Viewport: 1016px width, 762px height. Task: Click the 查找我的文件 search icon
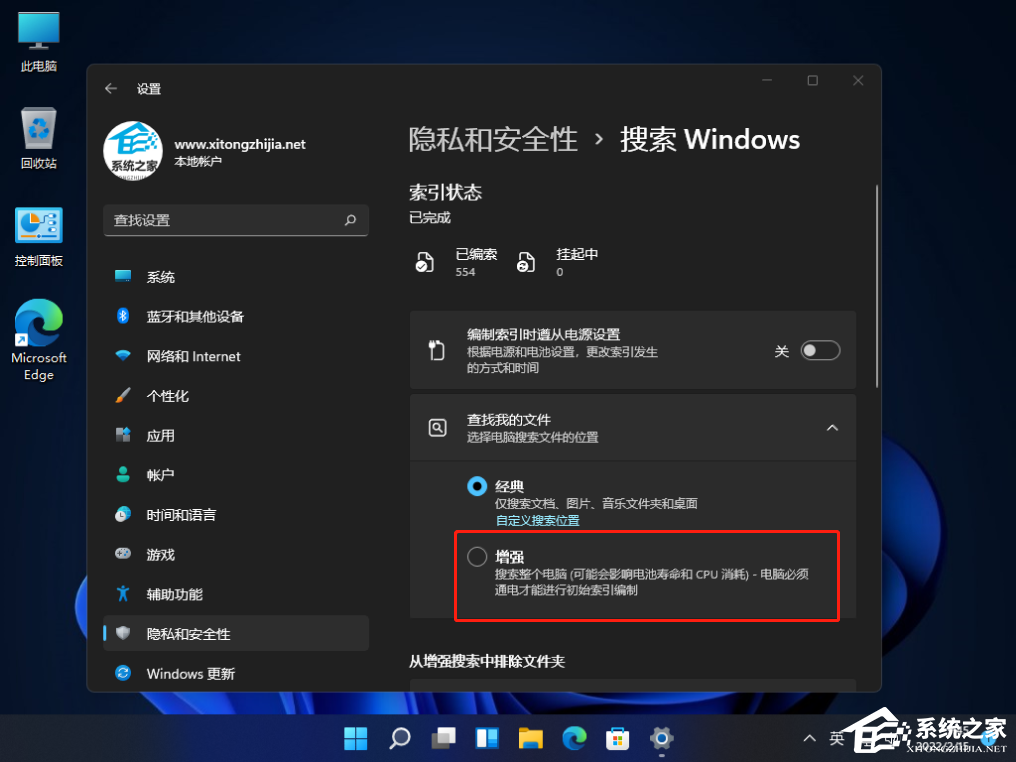point(437,428)
